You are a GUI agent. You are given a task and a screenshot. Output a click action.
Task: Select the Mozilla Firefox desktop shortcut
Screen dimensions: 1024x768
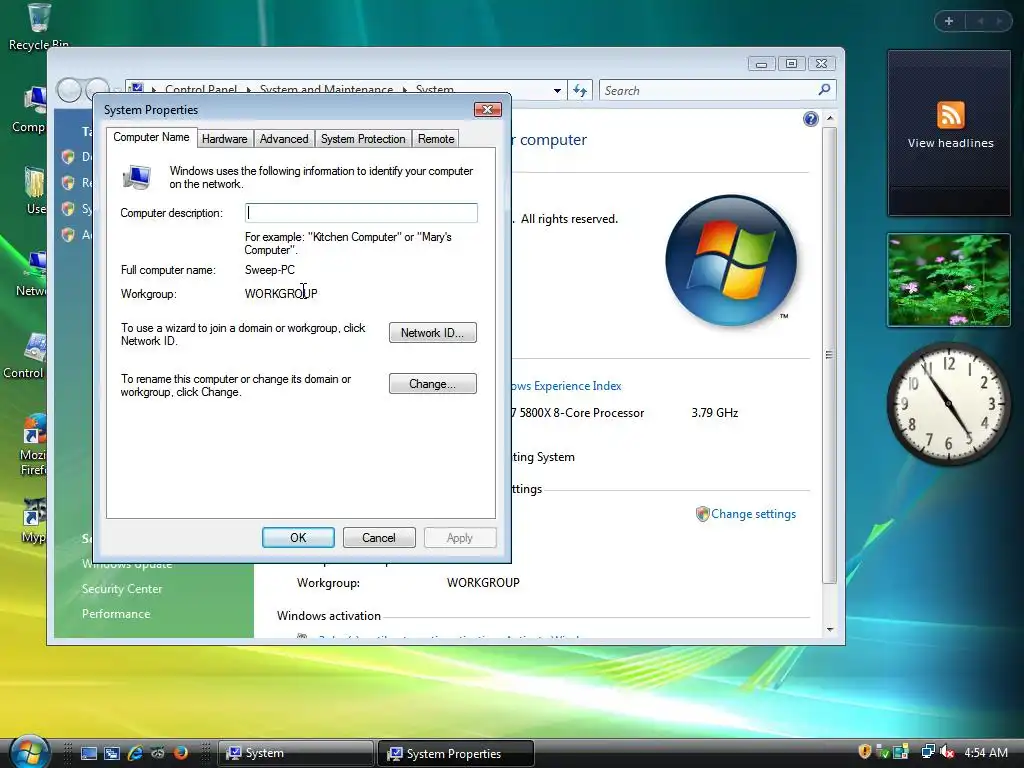tap(34, 444)
